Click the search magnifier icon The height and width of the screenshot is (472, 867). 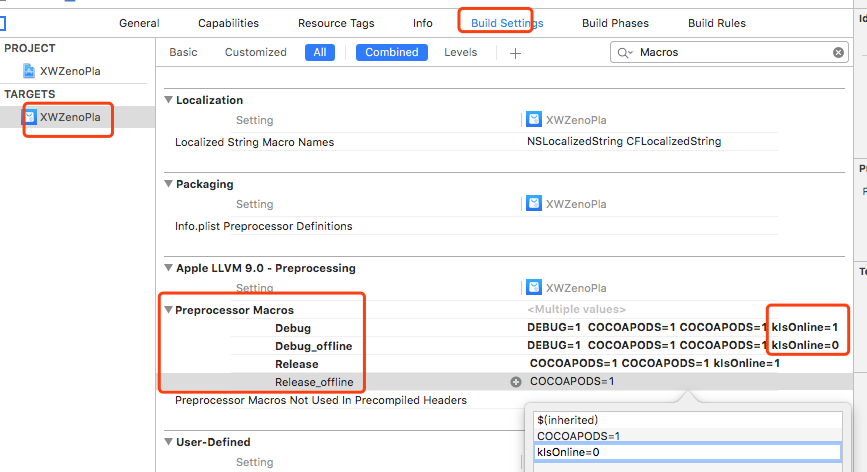click(624, 53)
